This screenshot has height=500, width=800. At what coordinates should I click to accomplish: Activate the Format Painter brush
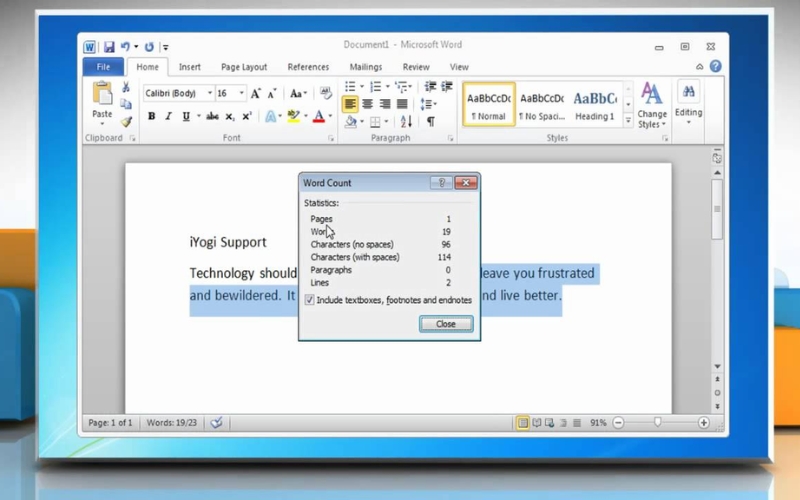coord(126,121)
